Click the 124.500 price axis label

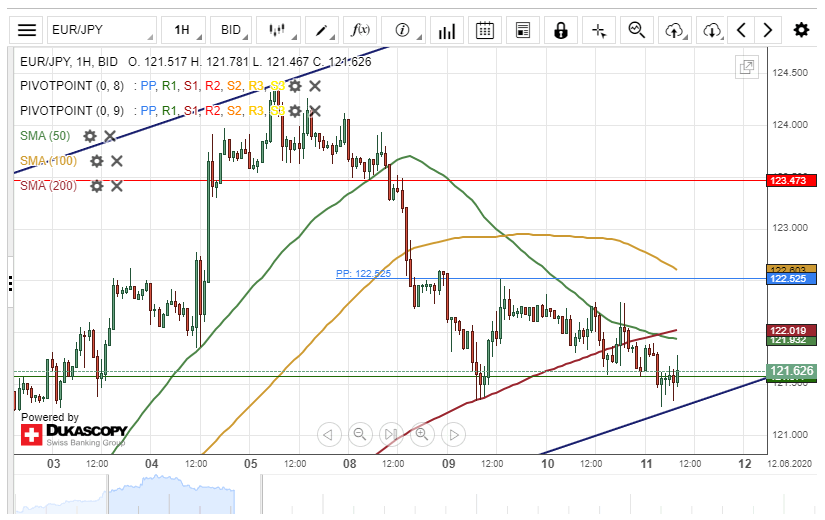790,73
